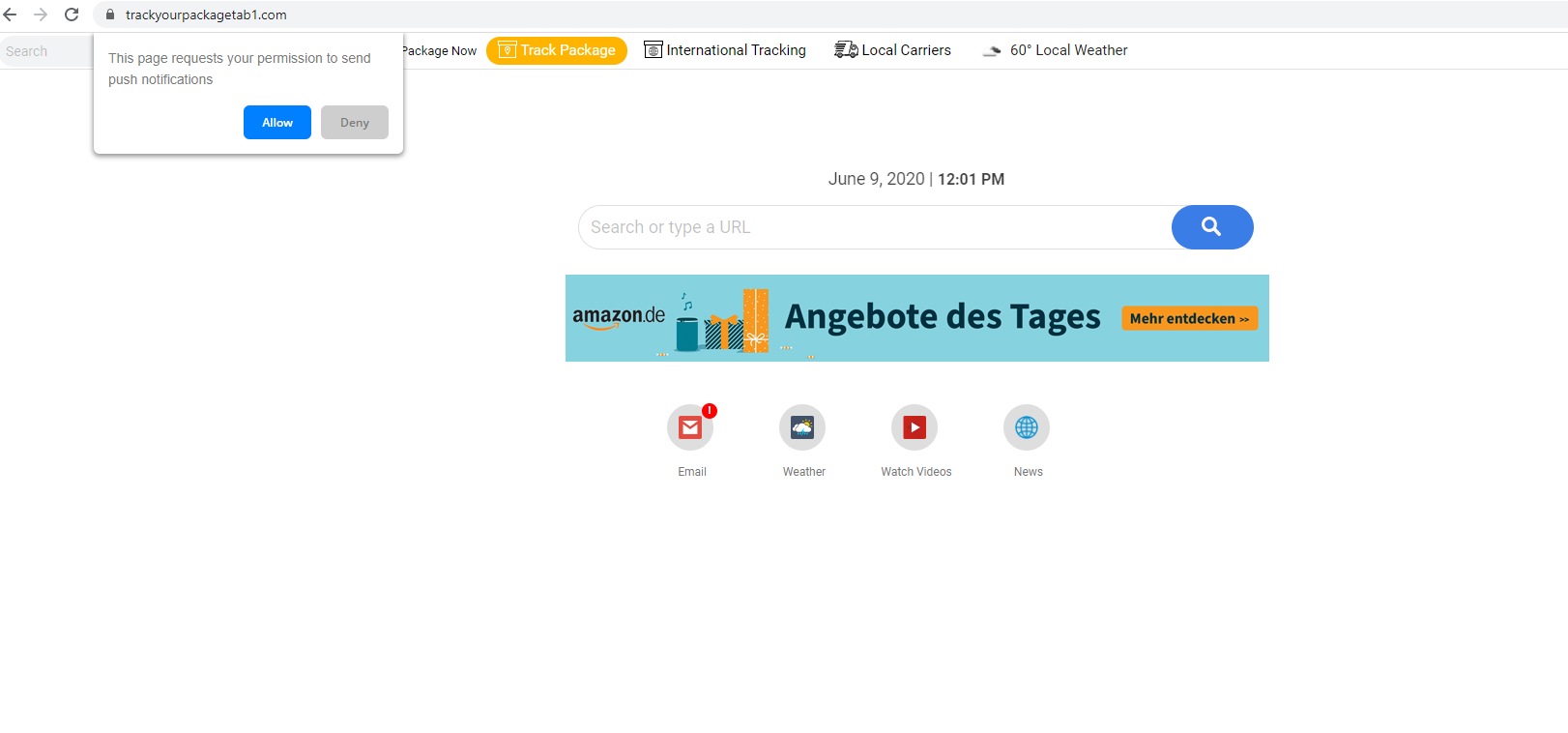Viewport: 1568px width, 733px height.
Task: Reload the page with refresh icon
Action: point(72,15)
